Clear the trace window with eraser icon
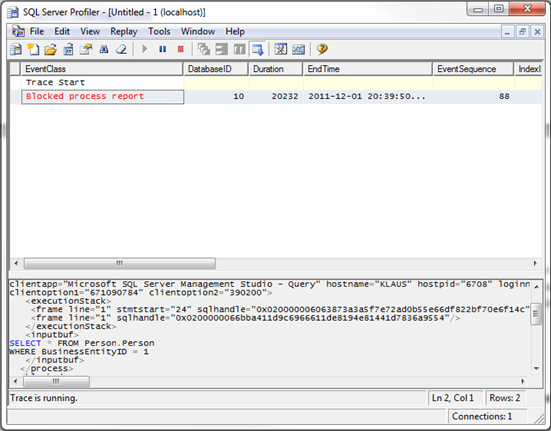 click(122, 49)
